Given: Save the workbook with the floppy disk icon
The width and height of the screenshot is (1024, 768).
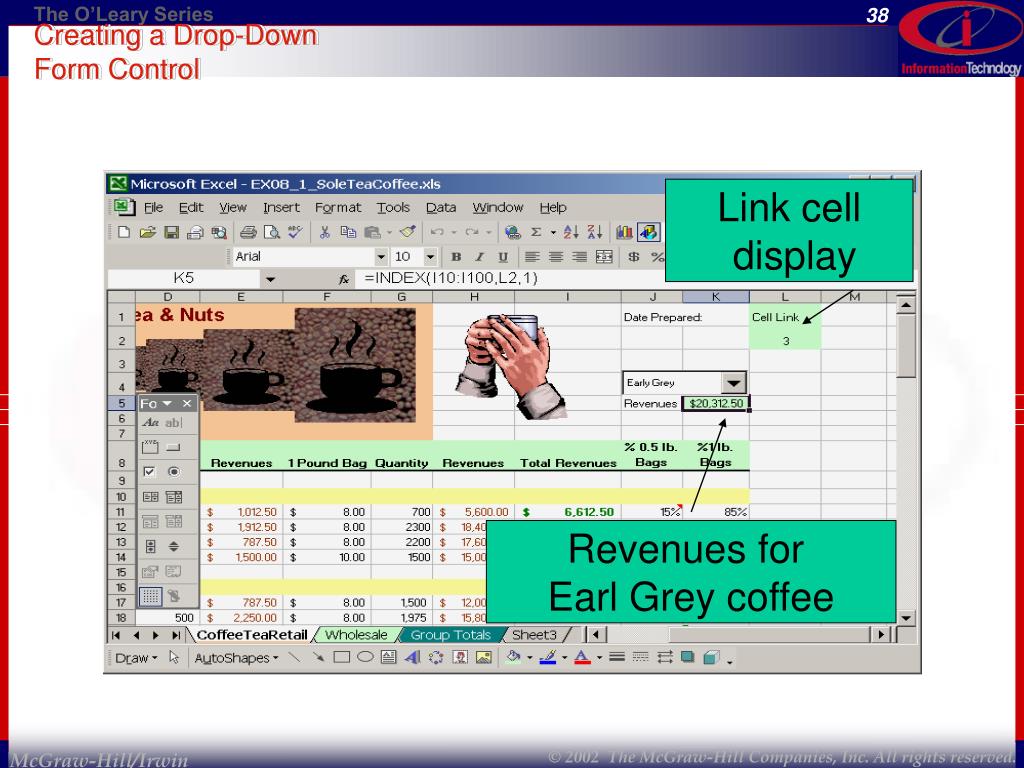Looking at the screenshot, I should click(171, 232).
